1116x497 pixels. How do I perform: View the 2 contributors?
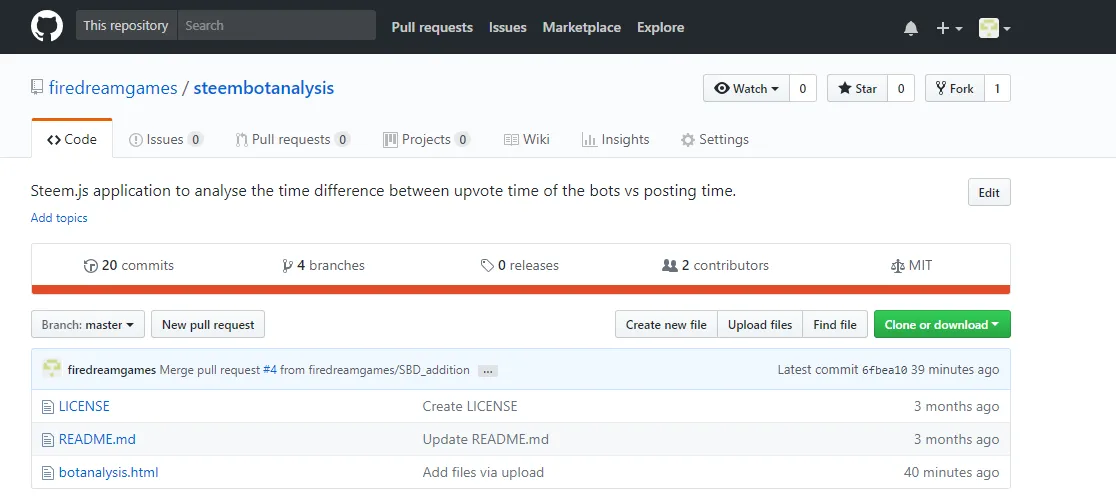(x=715, y=266)
